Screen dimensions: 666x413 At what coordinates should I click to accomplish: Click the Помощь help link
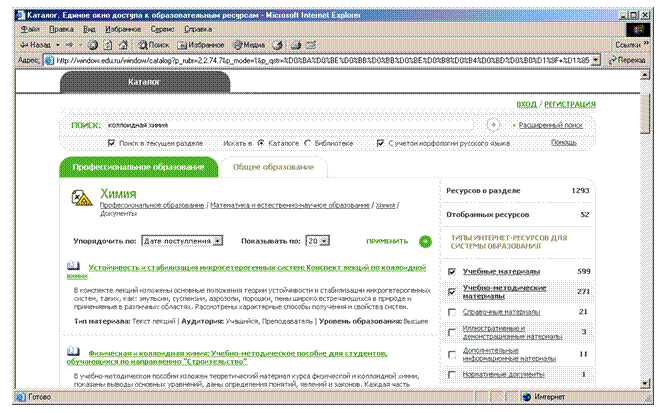(x=564, y=142)
